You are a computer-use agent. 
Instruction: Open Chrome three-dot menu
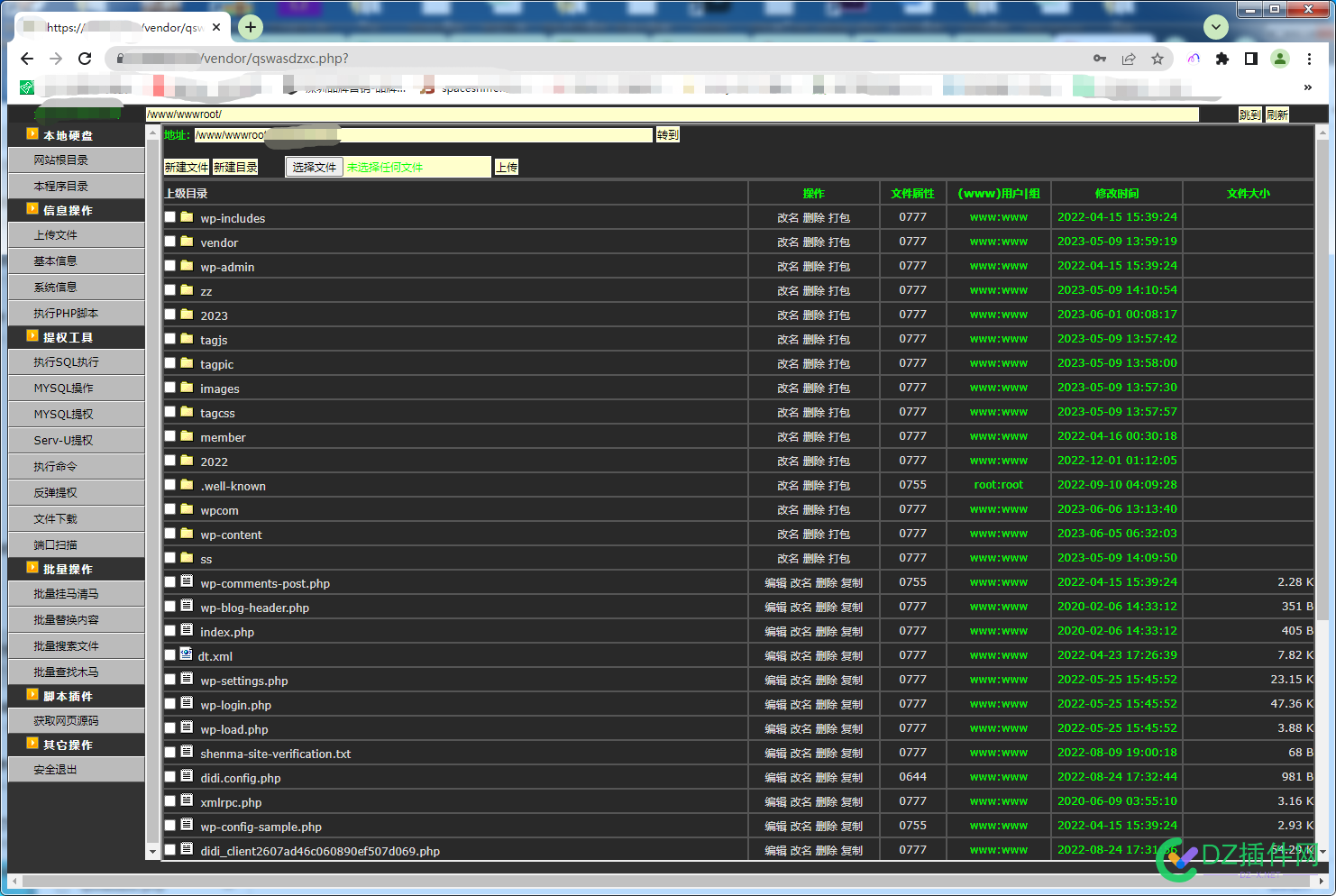pyautogui.click(x=1310, y=59)
